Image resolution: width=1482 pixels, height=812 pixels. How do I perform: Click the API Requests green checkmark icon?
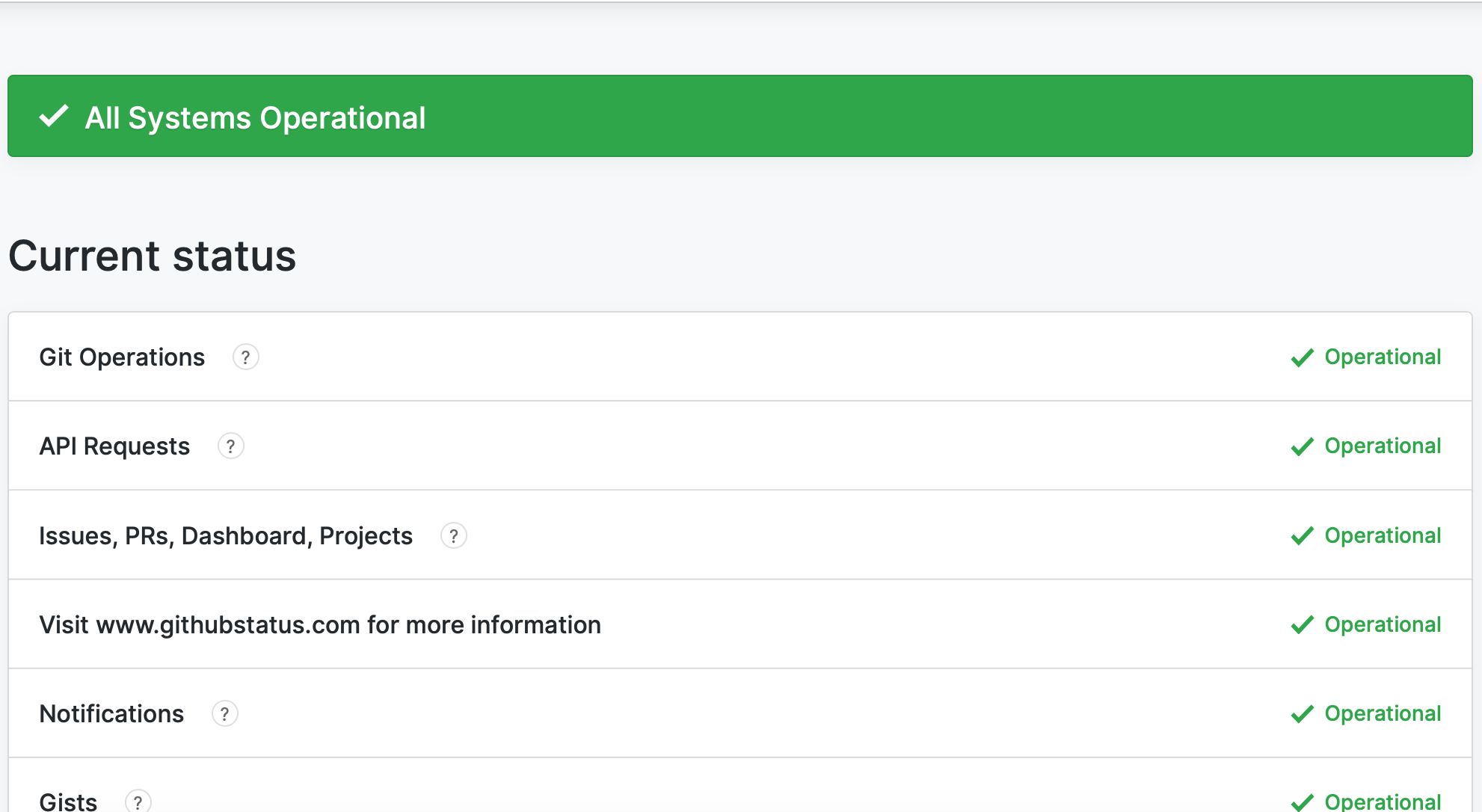pos(1302,447)
